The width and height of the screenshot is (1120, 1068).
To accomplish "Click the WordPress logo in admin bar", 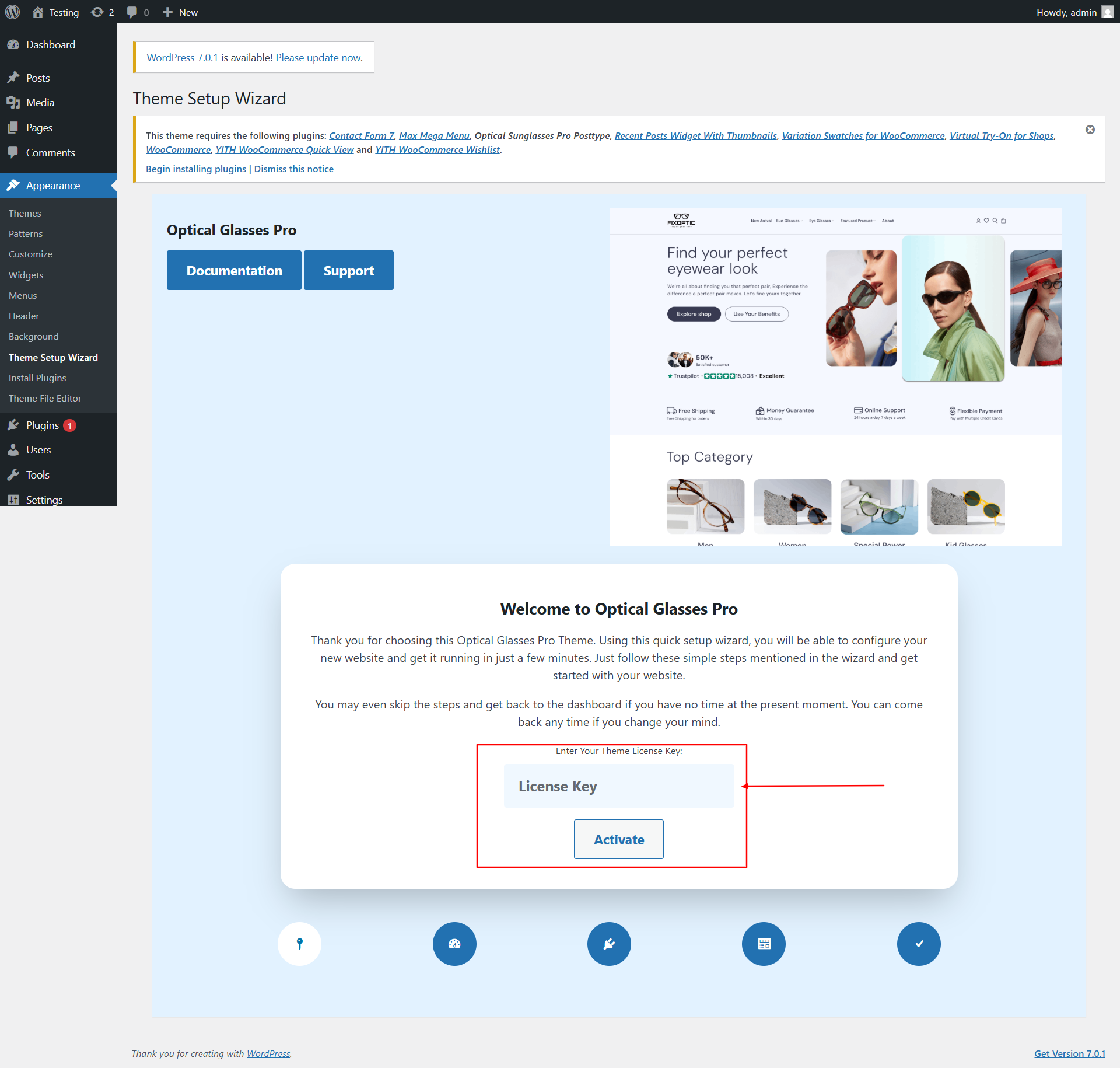I will pyautogui.click(x=12, y=12).
